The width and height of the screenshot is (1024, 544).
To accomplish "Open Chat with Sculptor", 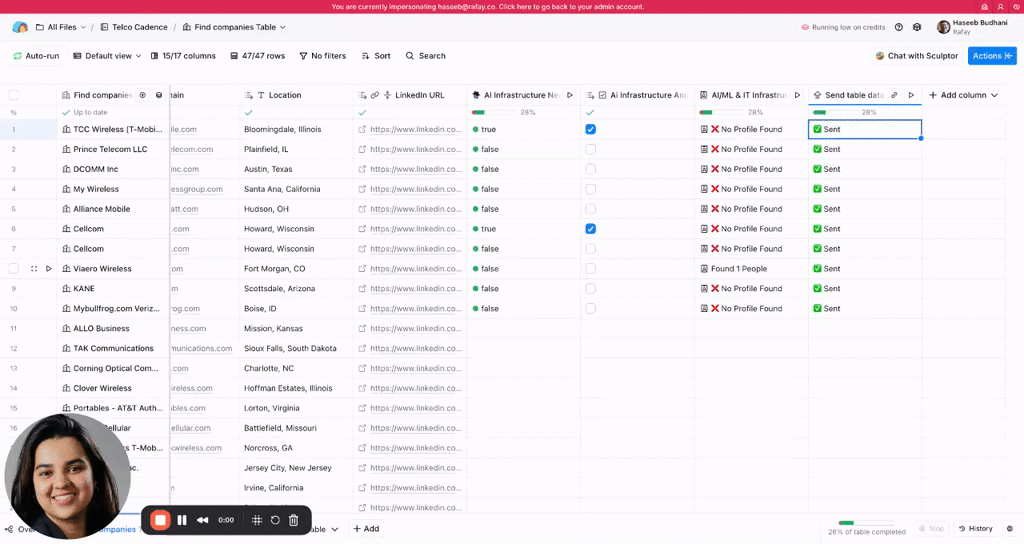I will pyautogui.click(x=916, y=56).
